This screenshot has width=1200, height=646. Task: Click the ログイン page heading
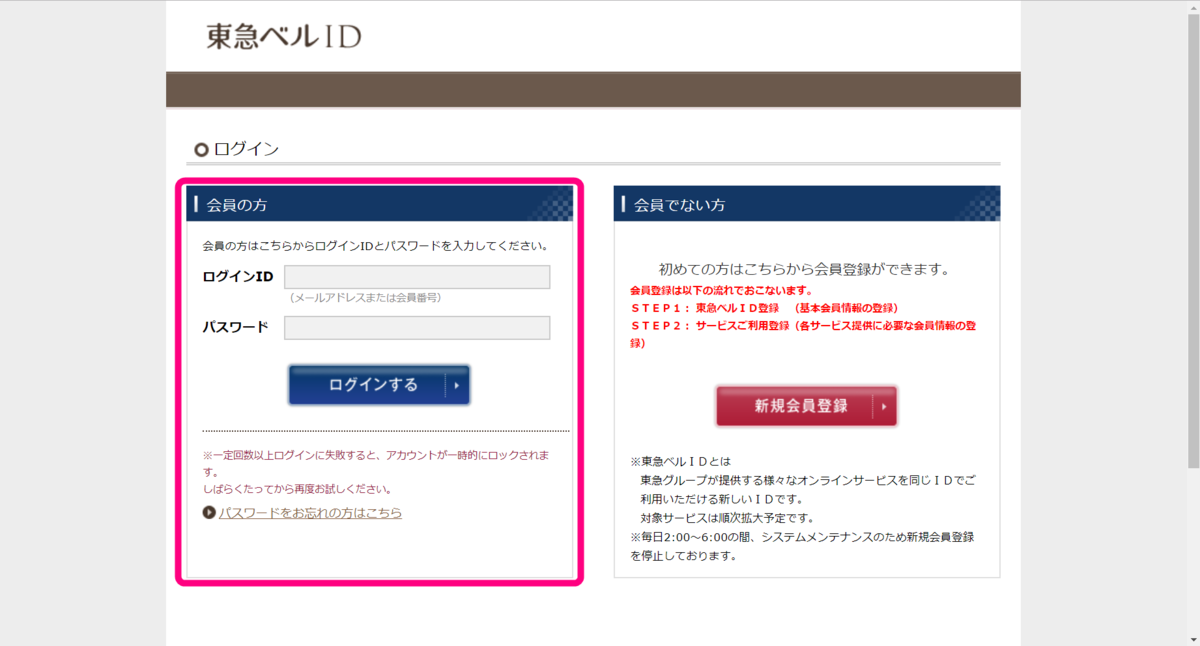246,149
